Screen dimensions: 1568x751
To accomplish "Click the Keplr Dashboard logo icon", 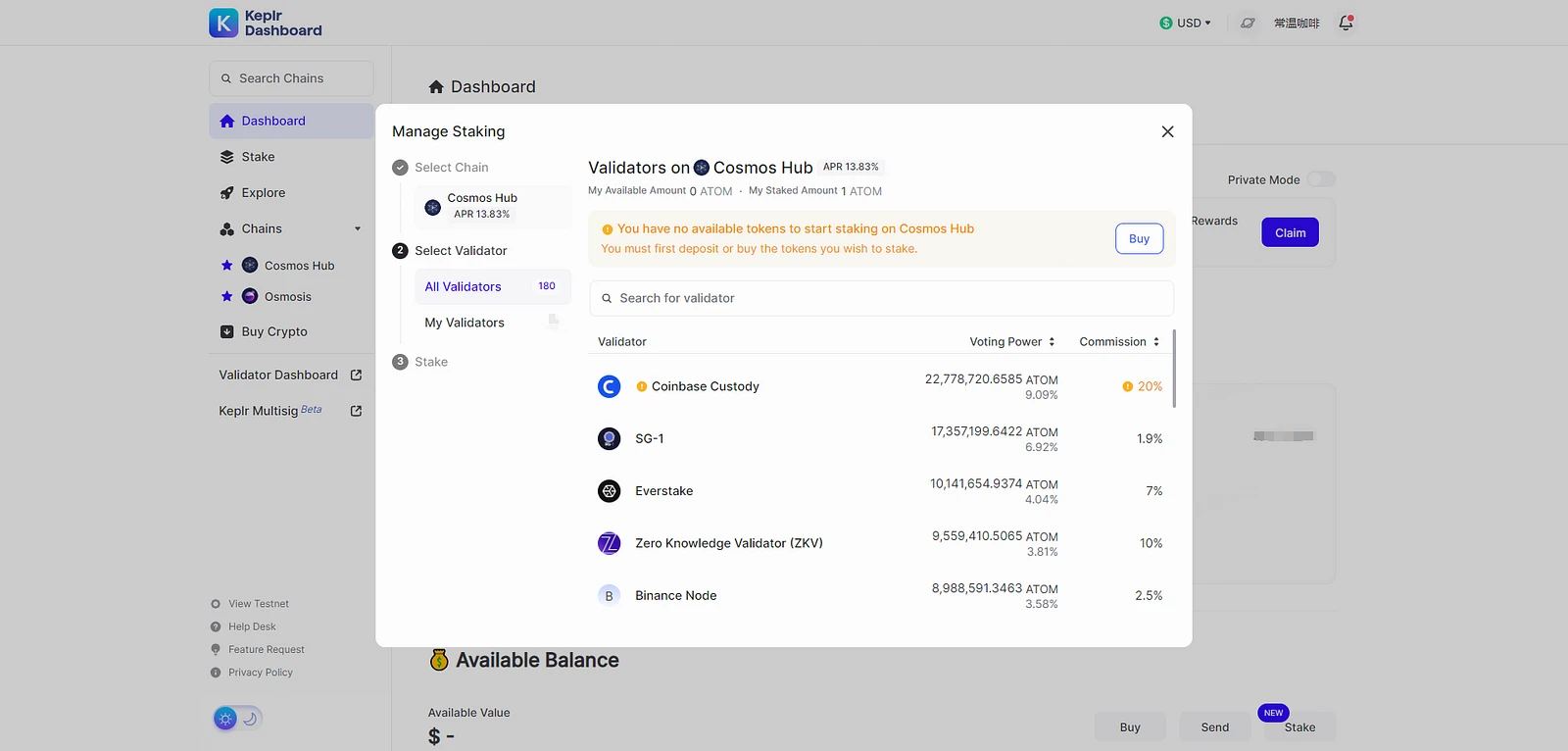I will point(223,23).
